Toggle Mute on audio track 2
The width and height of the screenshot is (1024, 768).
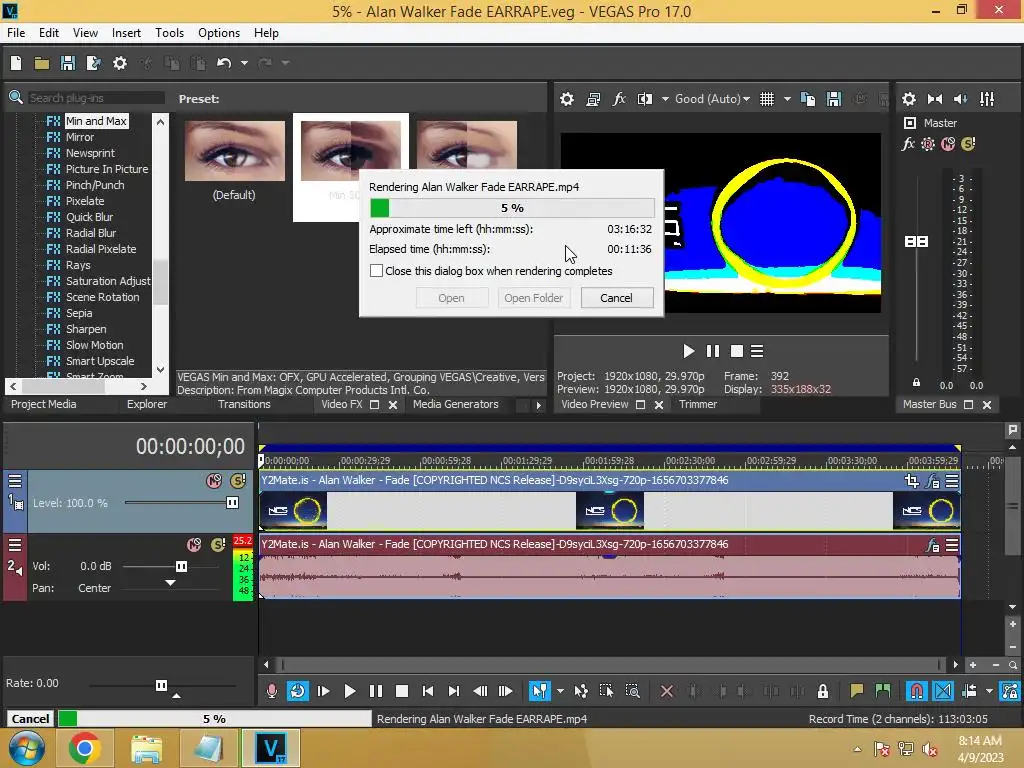(194, 545)
